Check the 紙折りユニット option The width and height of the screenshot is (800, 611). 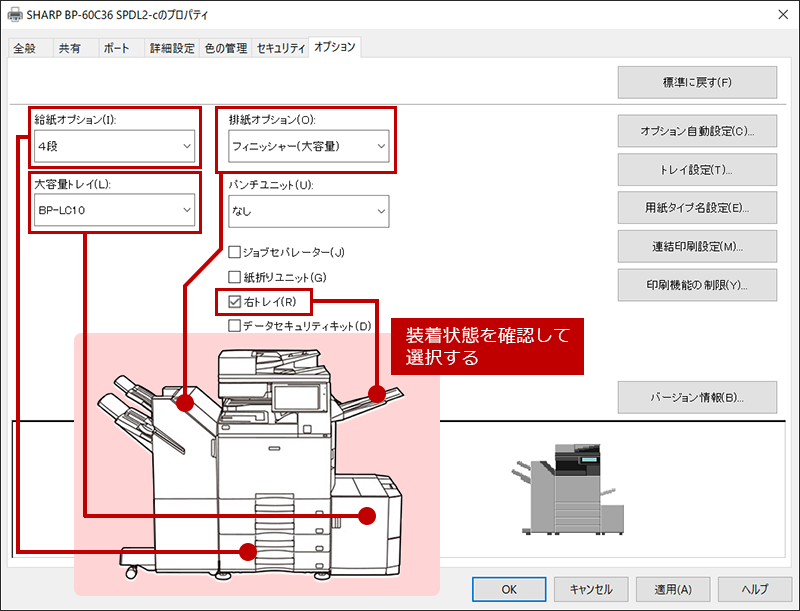coord(235,277)
